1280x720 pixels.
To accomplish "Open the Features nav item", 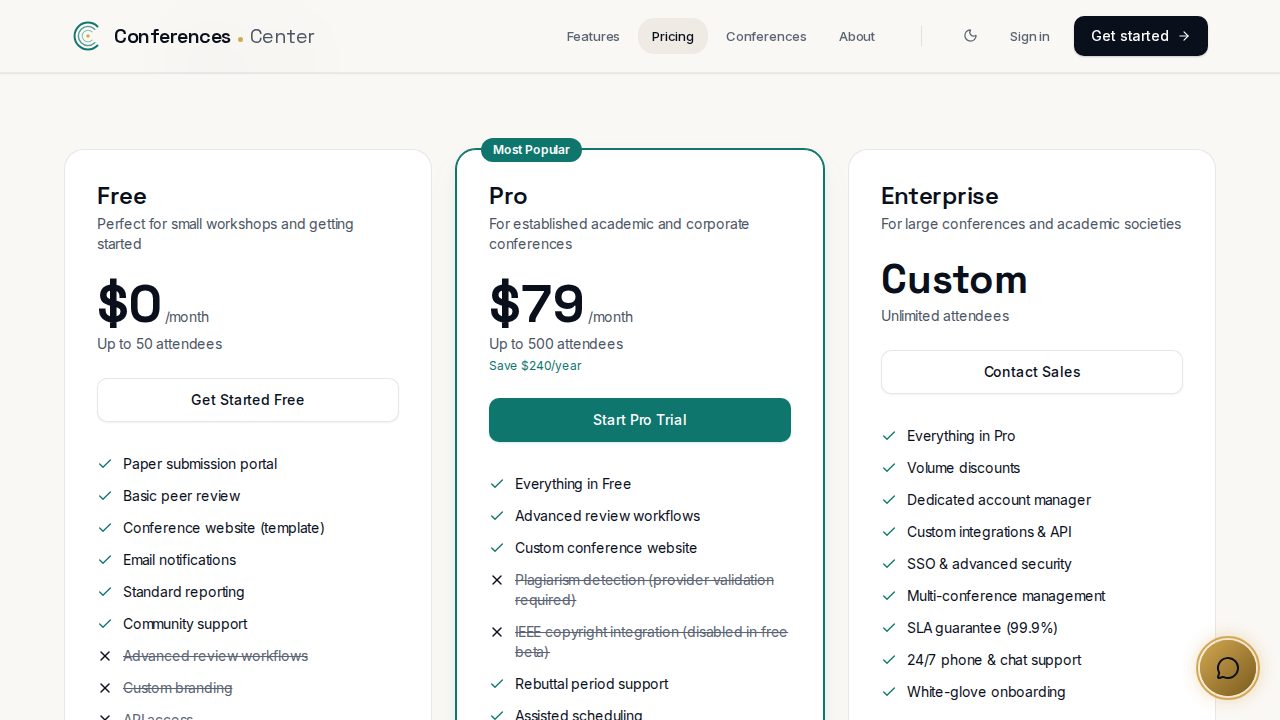I will (593, 36).
